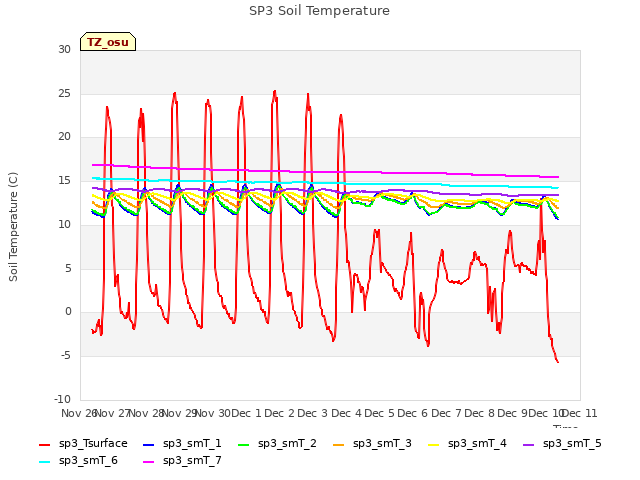Click the Dec 2 x-axis date label

click(x=280, y=413)
